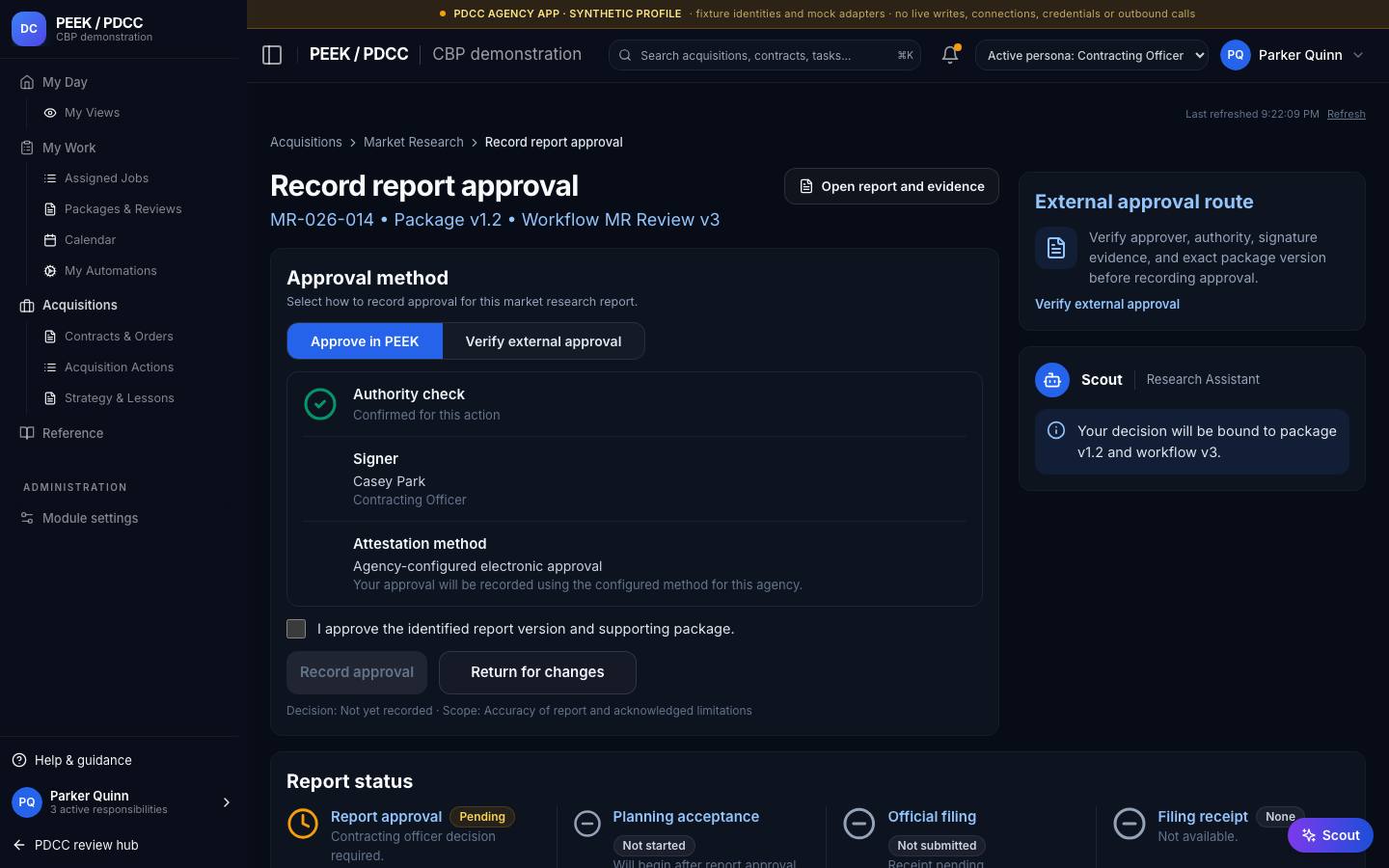The image size is (1389, 868).
Task: Click the Reference book icon
Action: pos(27,433)
